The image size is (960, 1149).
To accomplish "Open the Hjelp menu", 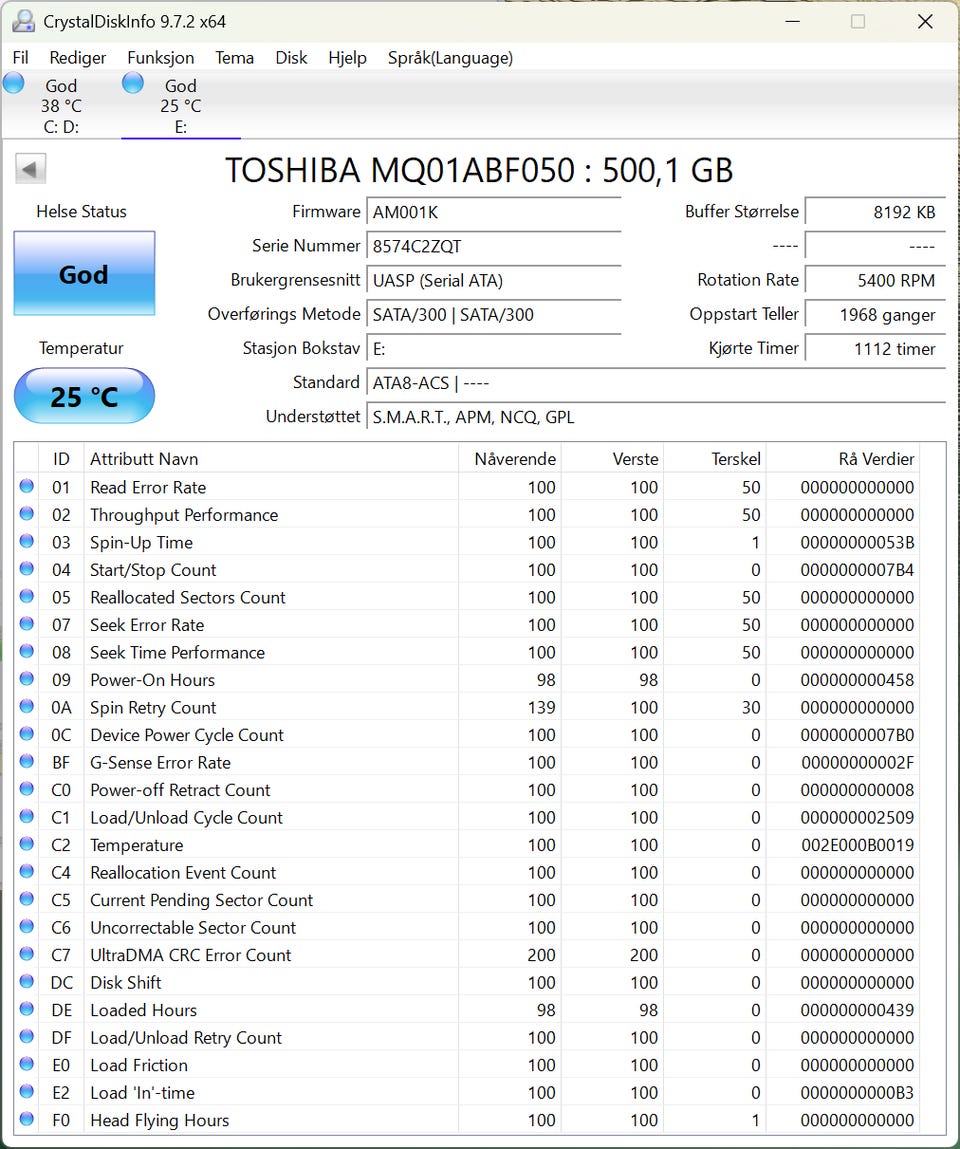I will [347, 58].
